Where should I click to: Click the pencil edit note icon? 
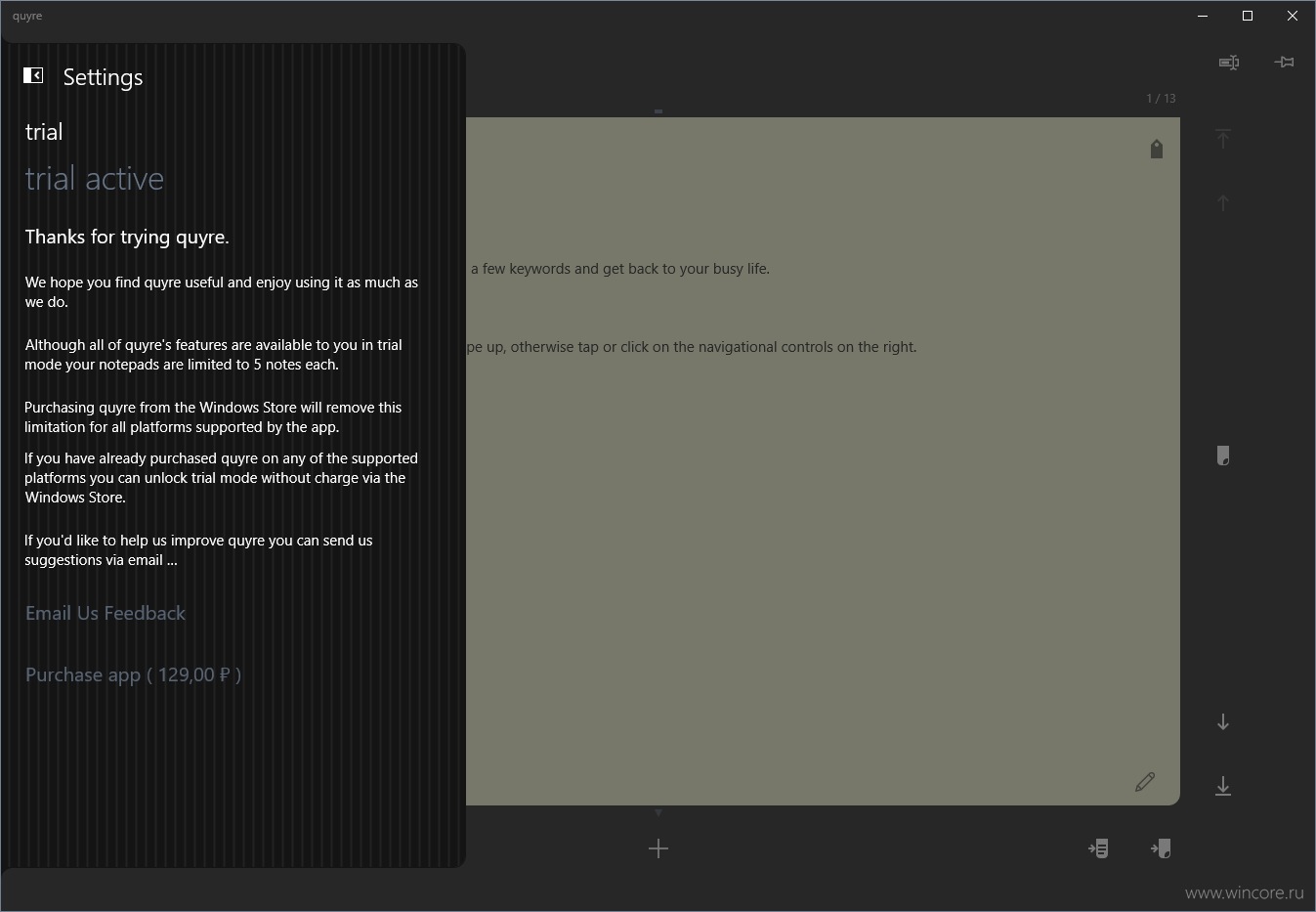pos(1145,782)
